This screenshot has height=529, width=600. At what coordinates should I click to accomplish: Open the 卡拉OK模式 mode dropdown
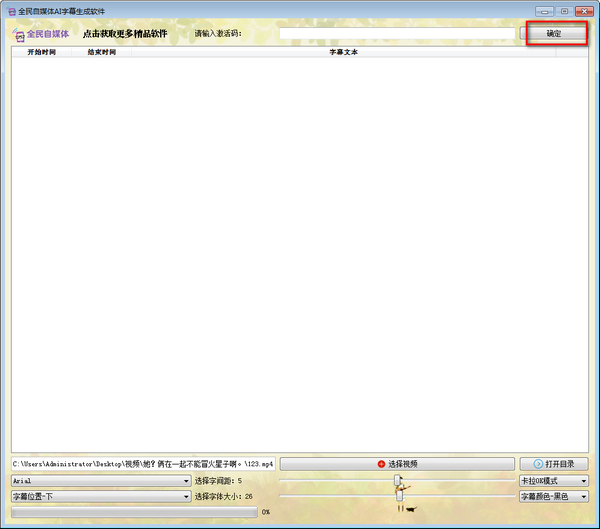(x=553, y=481)
